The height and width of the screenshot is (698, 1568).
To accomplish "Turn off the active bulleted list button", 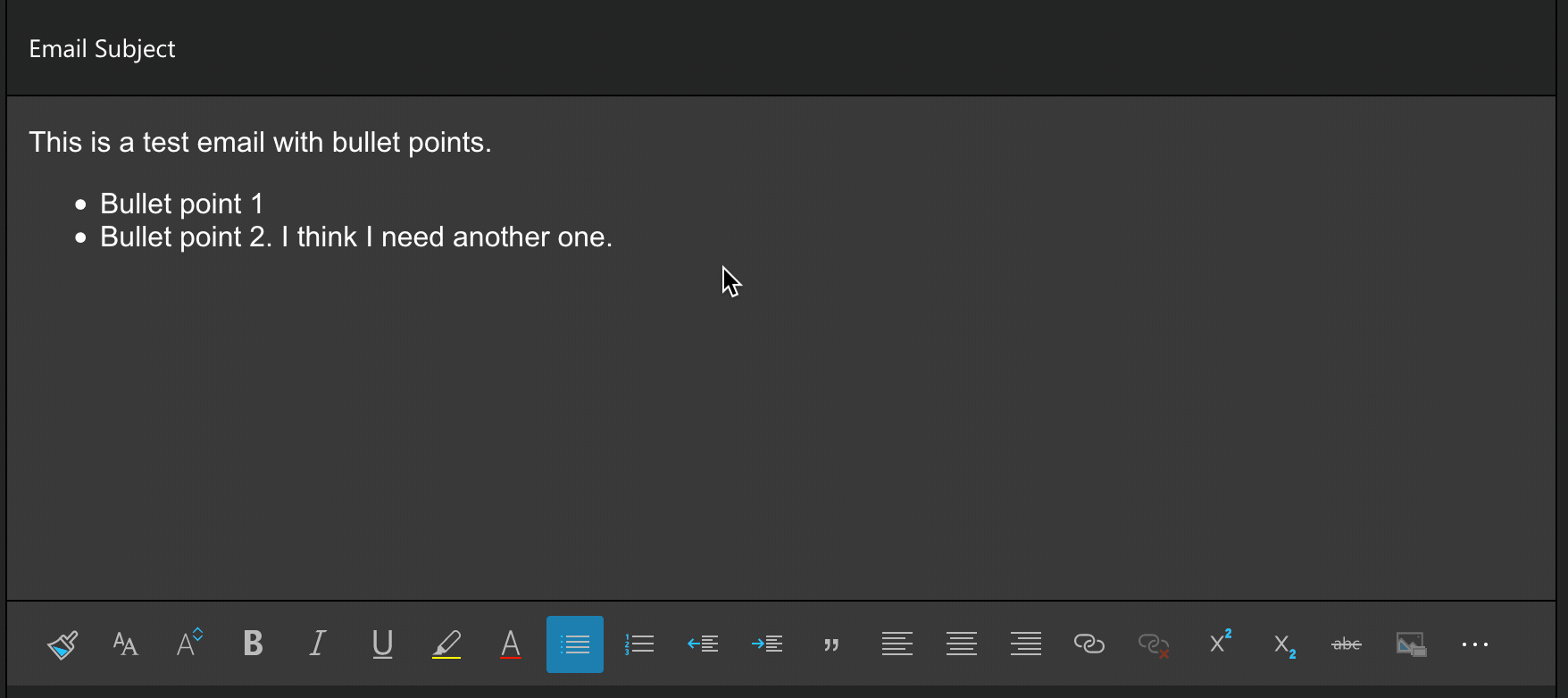I will (x=575, y=644).
